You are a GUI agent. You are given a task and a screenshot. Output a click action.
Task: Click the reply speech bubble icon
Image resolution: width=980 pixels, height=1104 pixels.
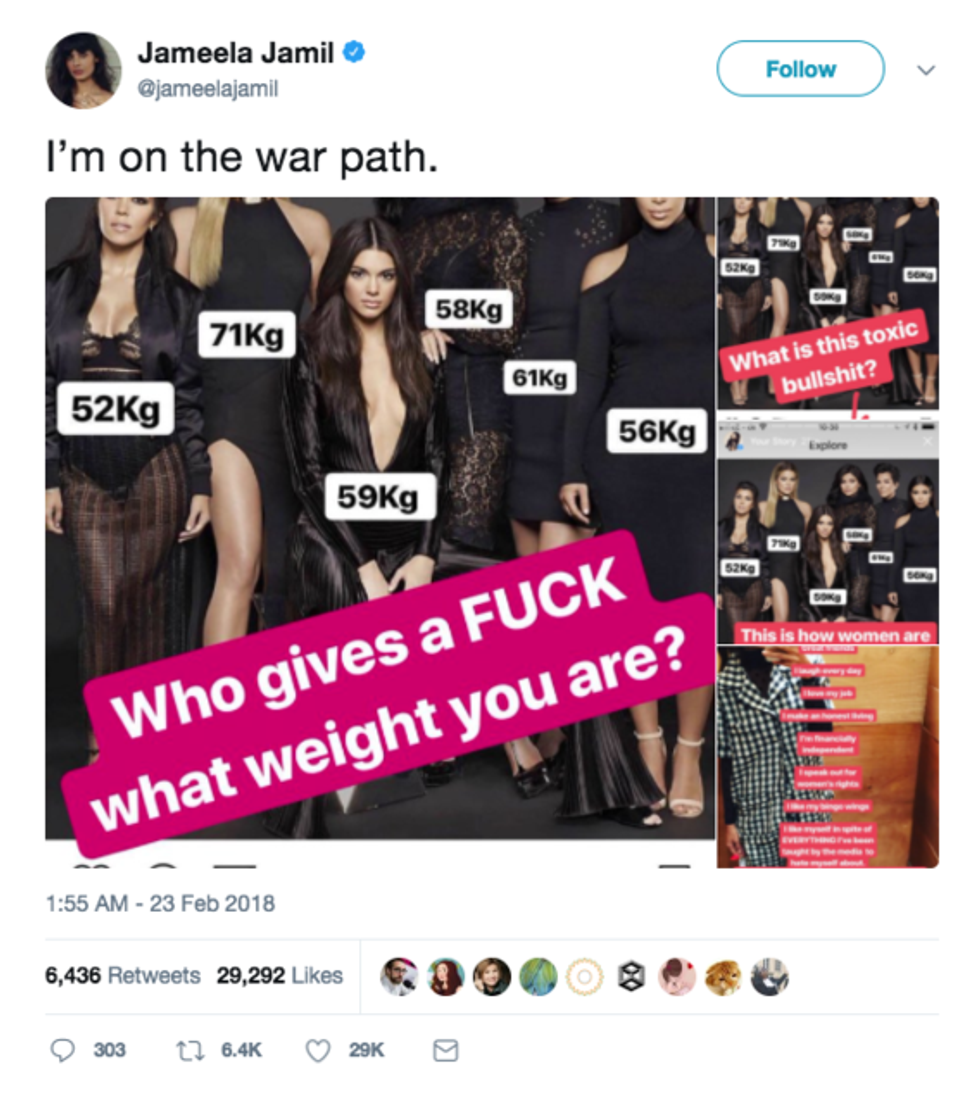click(63, 1050)
